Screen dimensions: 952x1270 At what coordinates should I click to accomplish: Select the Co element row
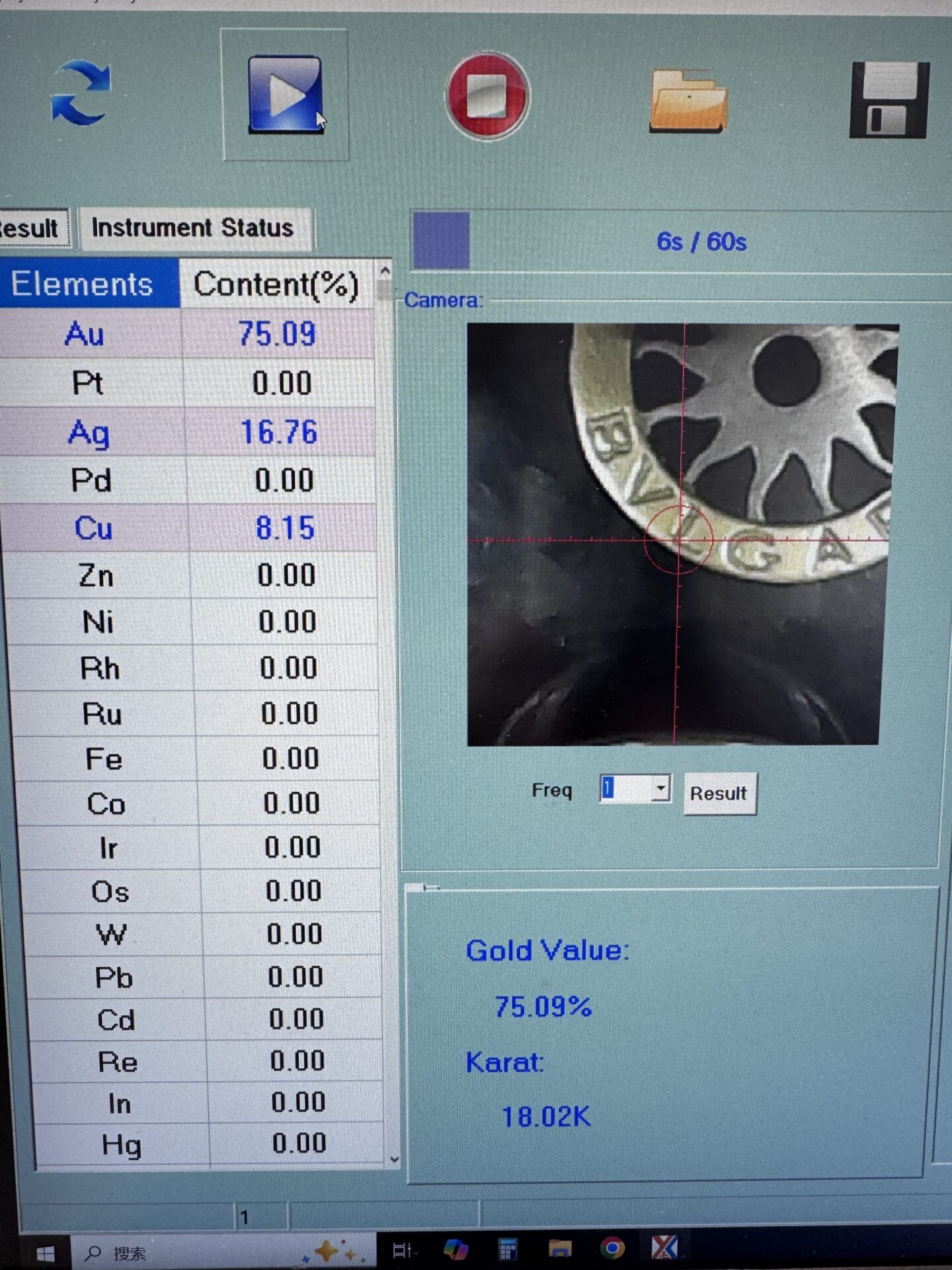(x=198, y=803)
